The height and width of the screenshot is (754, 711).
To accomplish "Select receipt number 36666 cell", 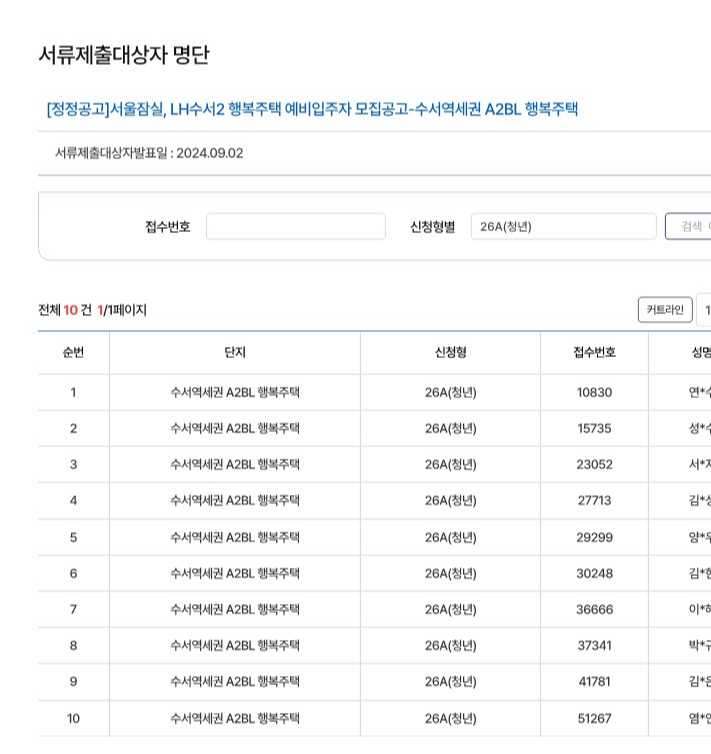I will 594,609.
